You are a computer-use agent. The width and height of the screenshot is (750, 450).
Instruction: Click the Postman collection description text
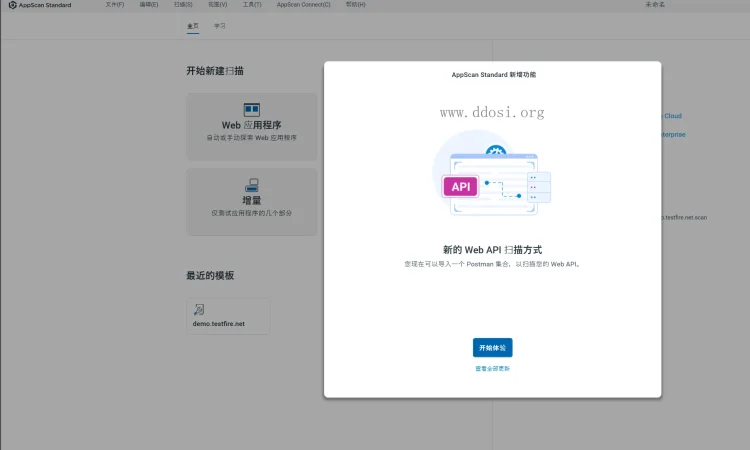tap(492, 264)
